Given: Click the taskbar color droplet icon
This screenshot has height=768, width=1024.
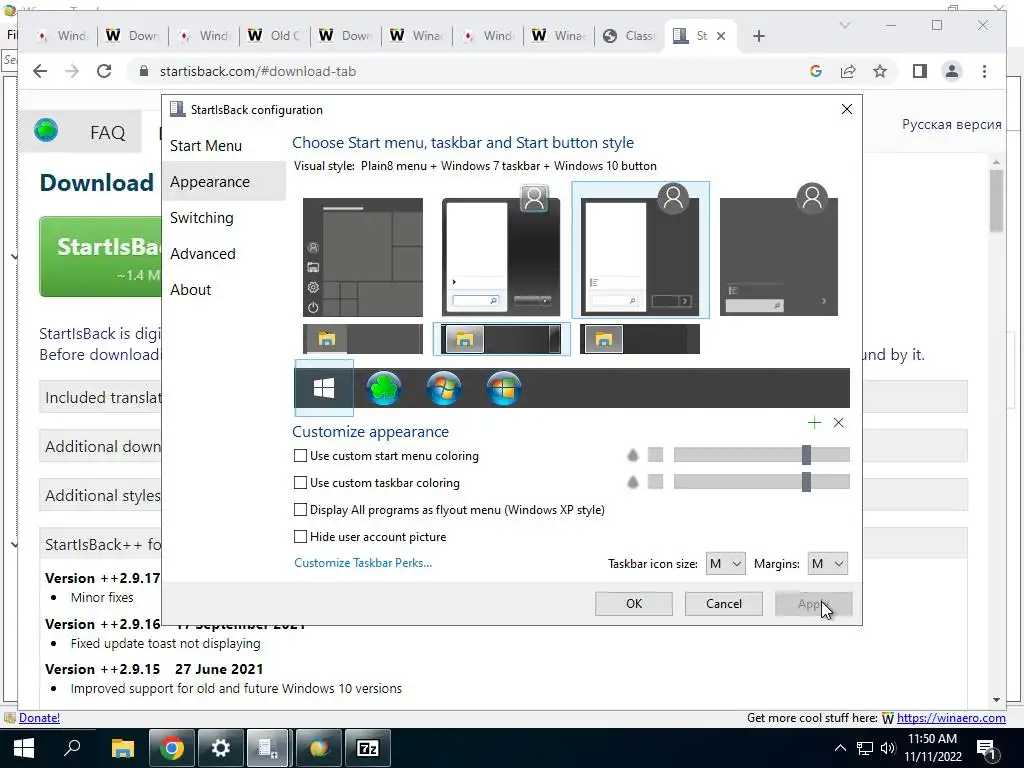Looking at the screenshot, I should pos(632,482).
